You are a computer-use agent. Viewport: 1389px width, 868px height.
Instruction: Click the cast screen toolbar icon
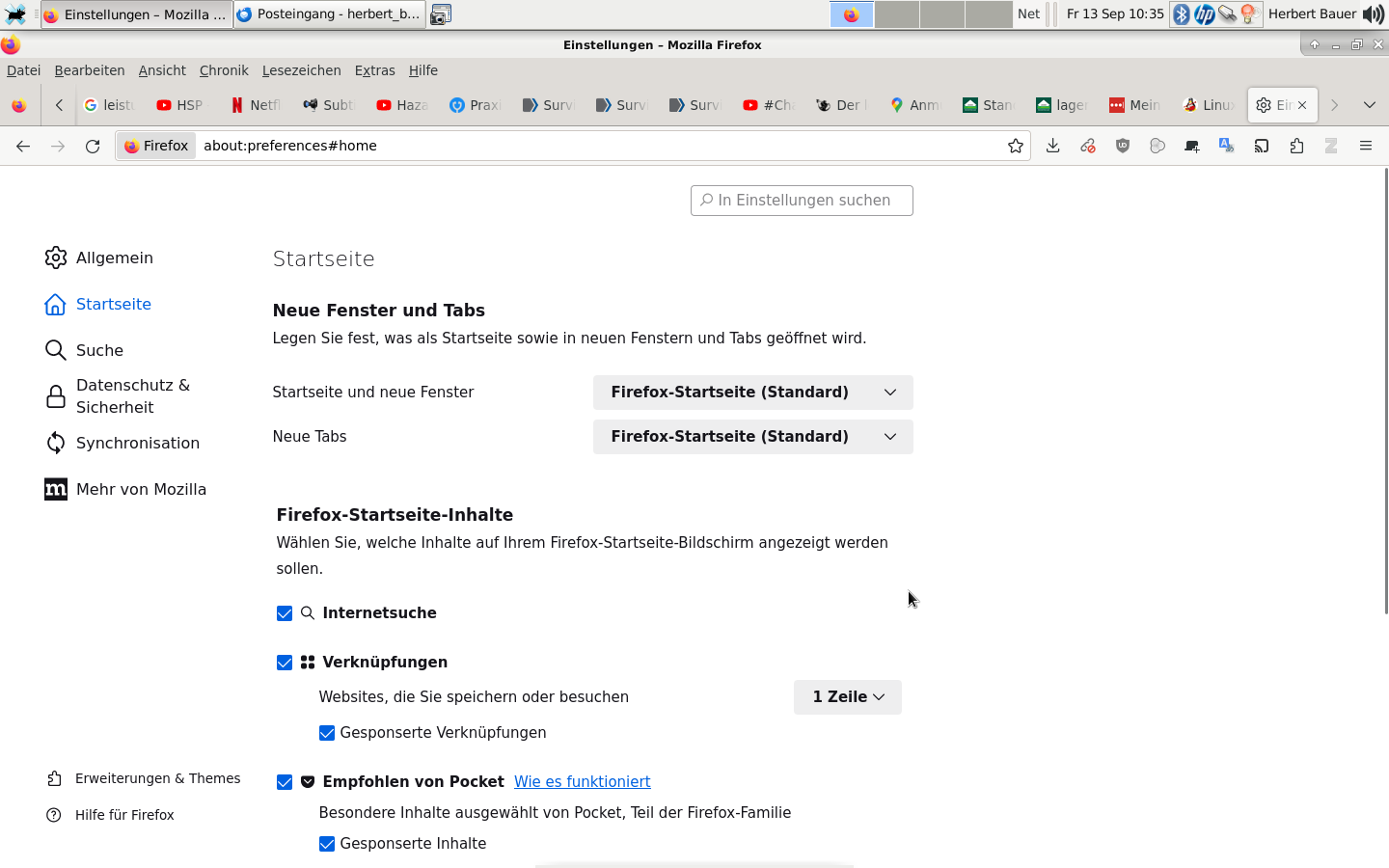point(1261,146)
